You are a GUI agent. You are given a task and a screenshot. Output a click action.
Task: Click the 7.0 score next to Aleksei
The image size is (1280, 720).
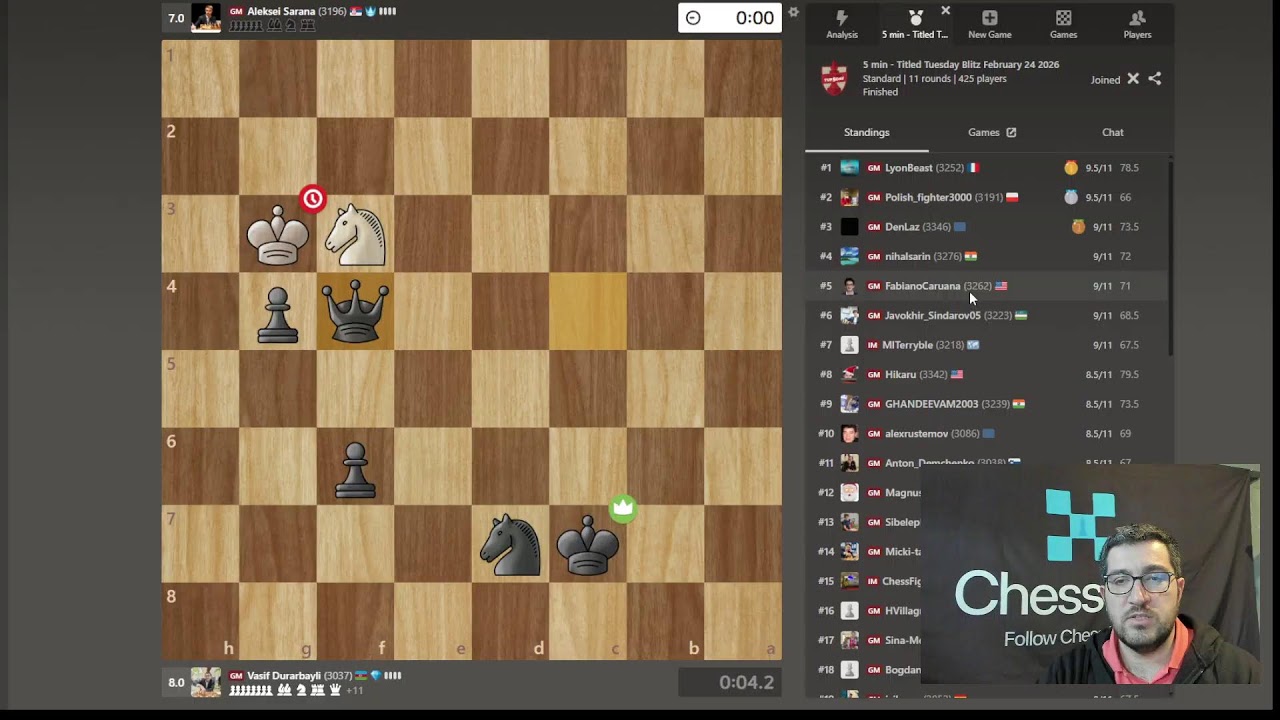coord(176,18)
